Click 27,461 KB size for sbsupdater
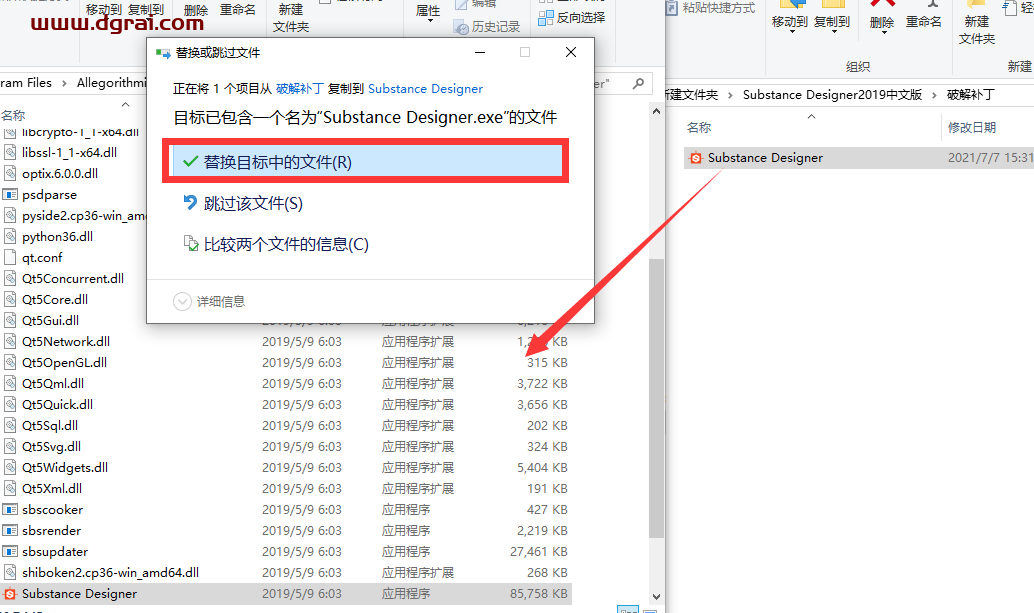 click(x=538, y=551)
